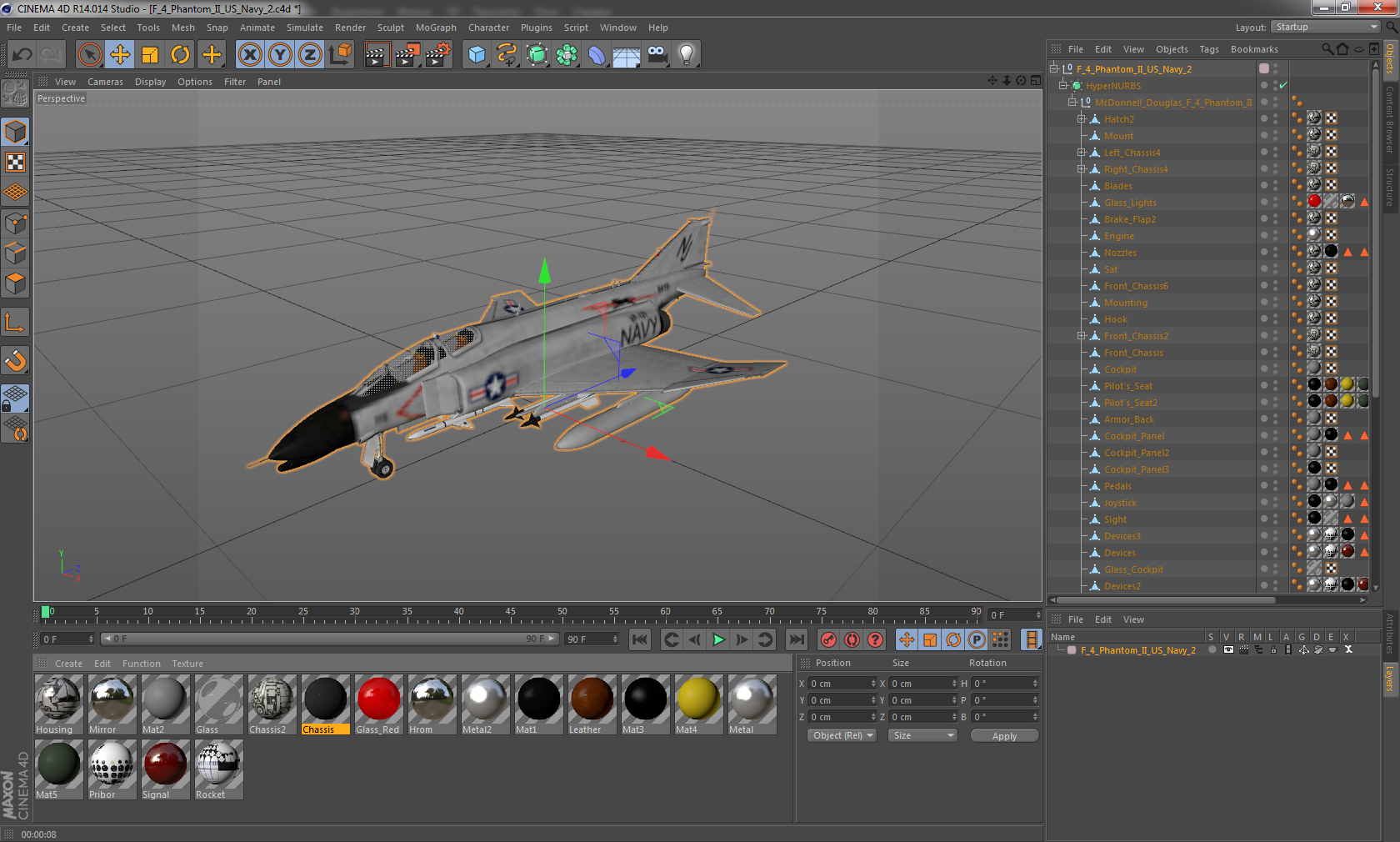Add a light object
This screenshot has width=1400, height=842.
coord(687,55)
